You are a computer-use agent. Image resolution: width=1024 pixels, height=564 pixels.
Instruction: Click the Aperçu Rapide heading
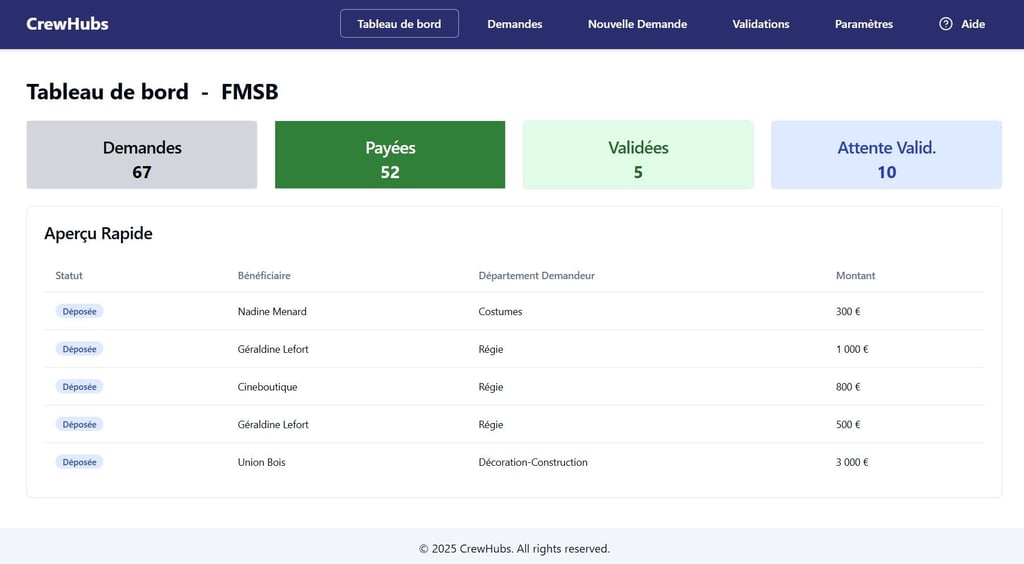coord(98,234)
